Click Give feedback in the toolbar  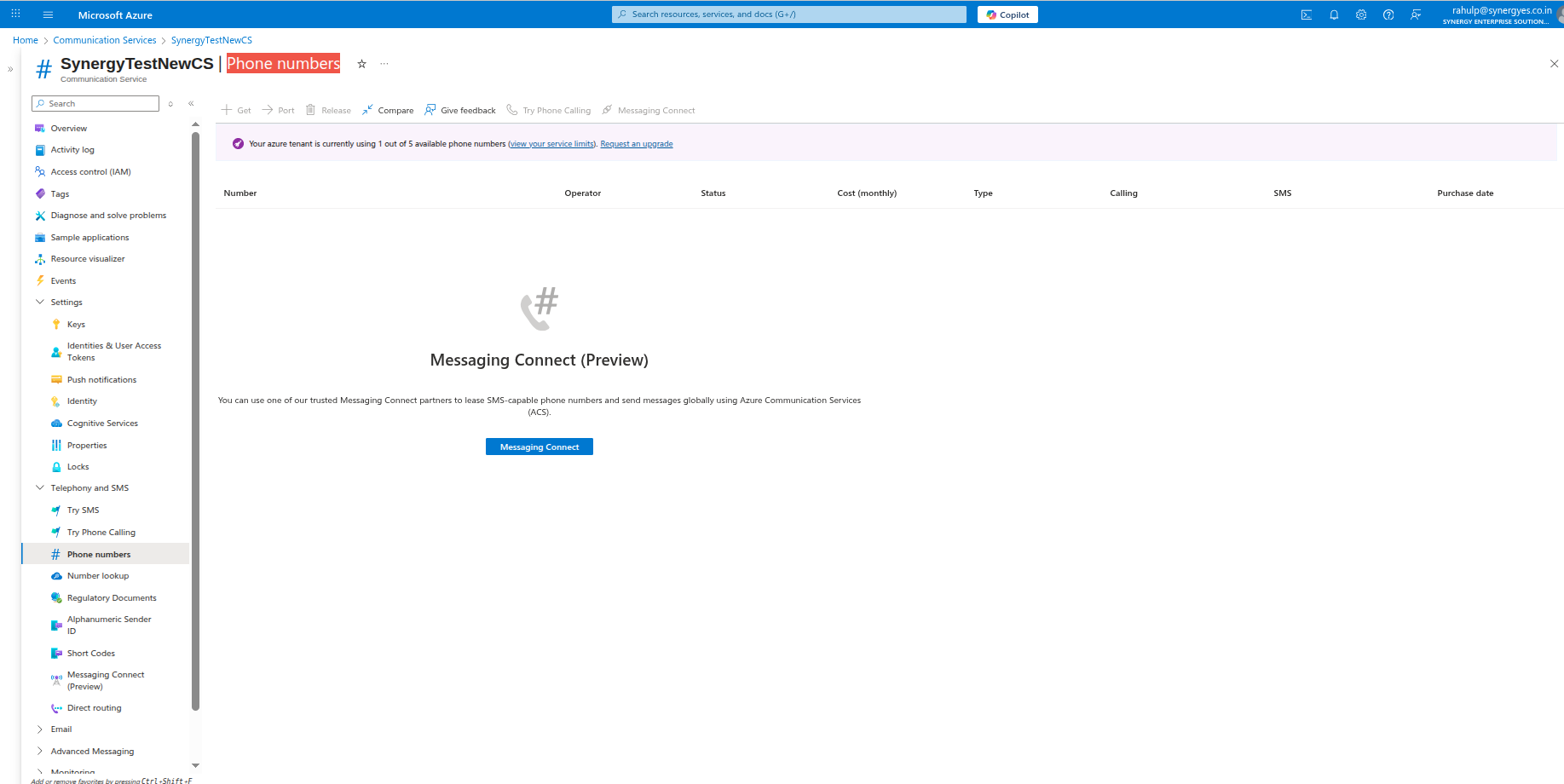tap(460, 110)
